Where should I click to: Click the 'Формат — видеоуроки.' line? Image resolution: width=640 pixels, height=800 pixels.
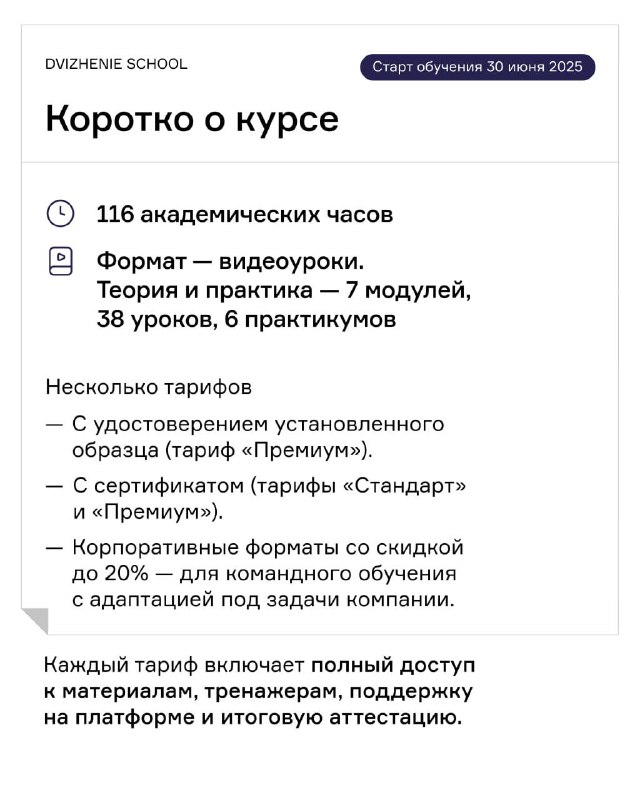coord(230,261)
